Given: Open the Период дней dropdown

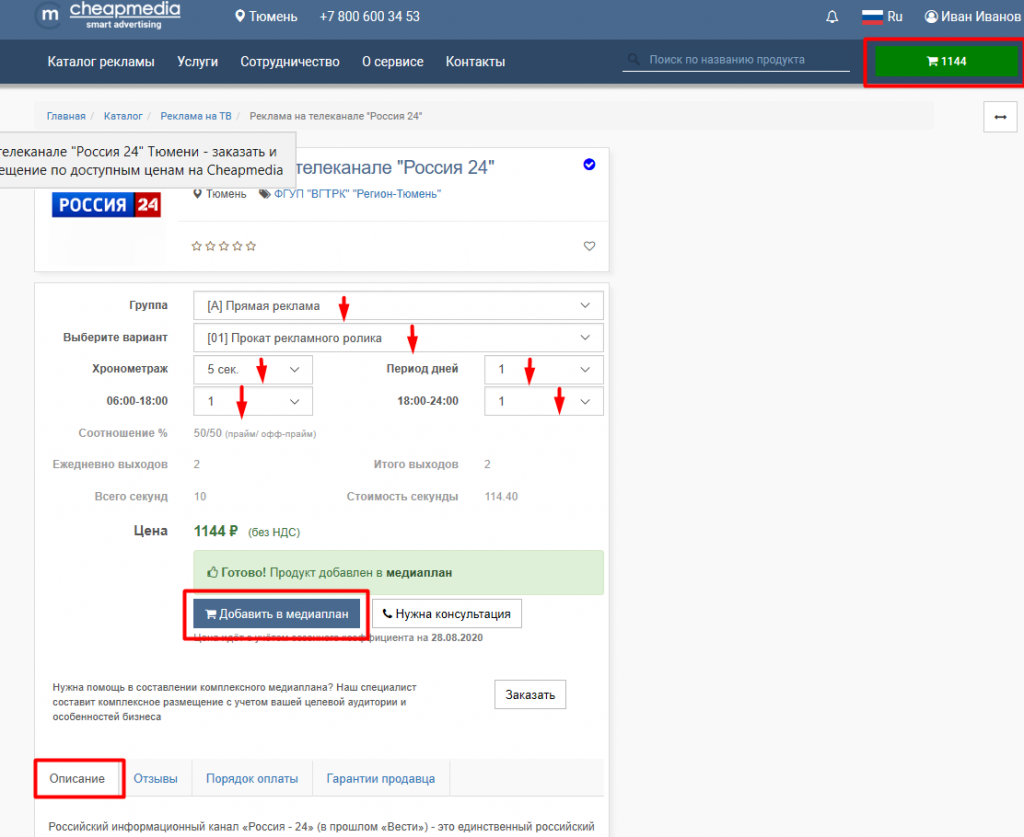Looking at the screenshot, I should [x=543, y=370].
